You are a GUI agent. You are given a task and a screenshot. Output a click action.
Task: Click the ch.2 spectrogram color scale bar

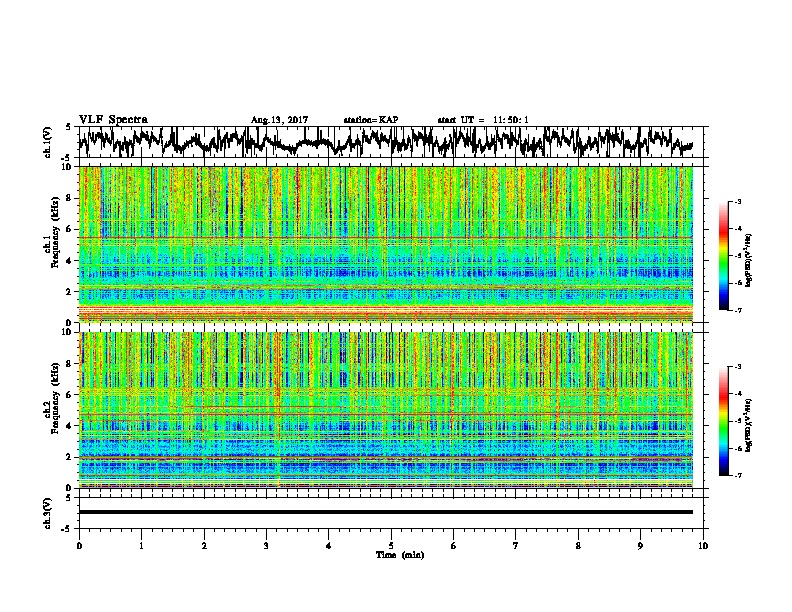[724, 421]
